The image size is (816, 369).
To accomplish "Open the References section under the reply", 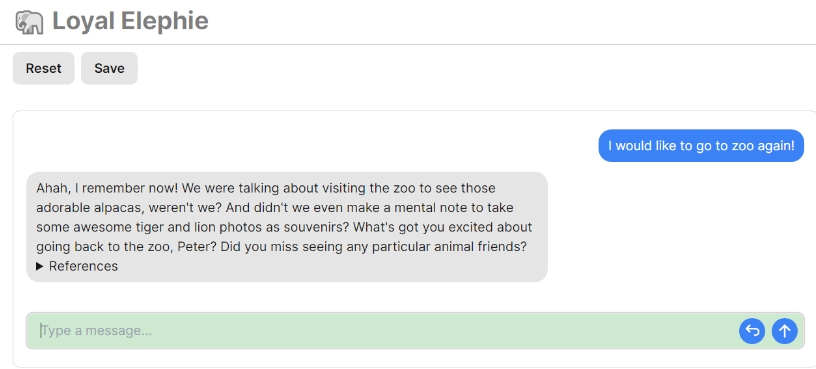I will point(77,266).
